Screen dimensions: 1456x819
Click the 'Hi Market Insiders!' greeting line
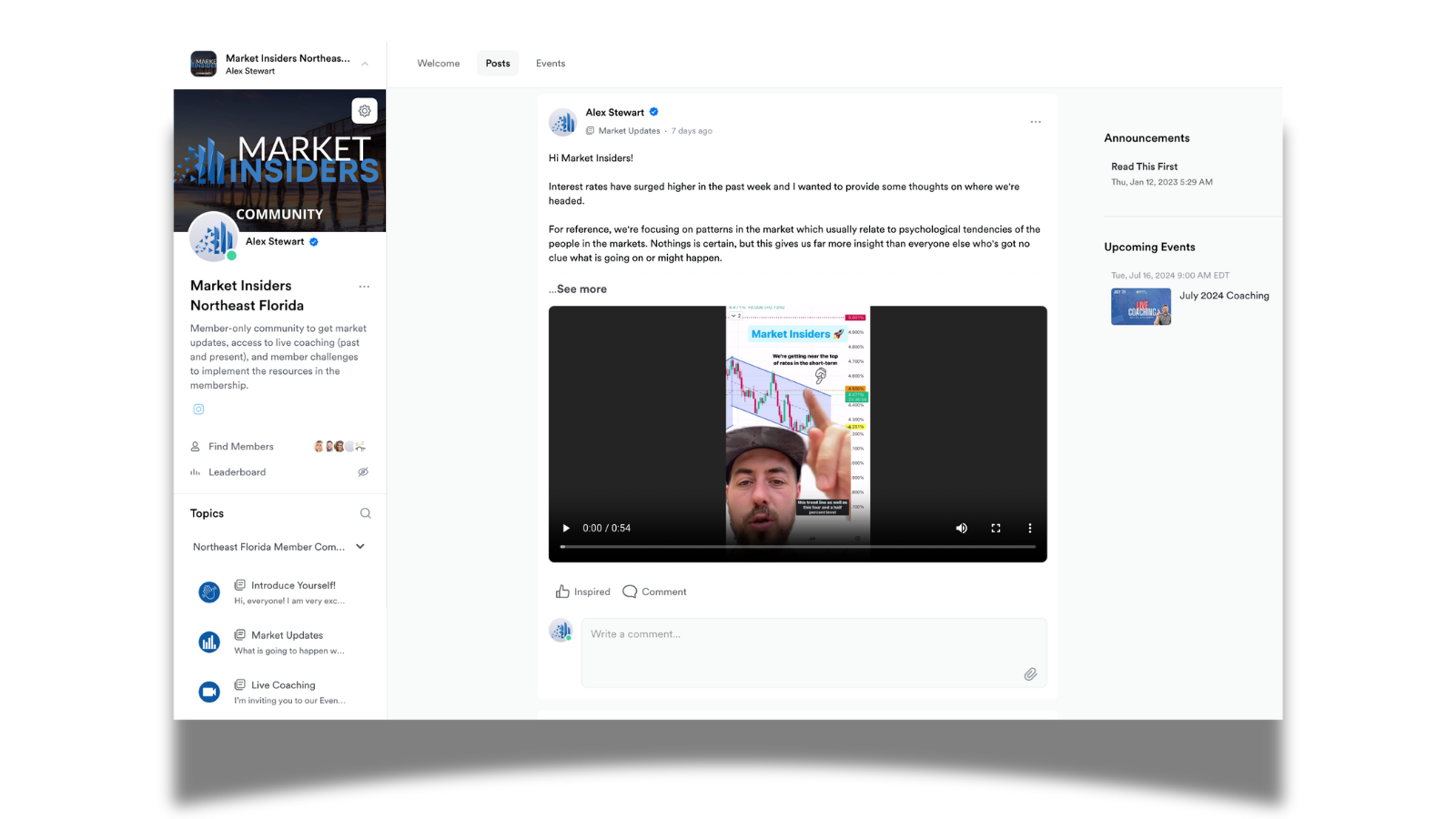click(591, 158)
